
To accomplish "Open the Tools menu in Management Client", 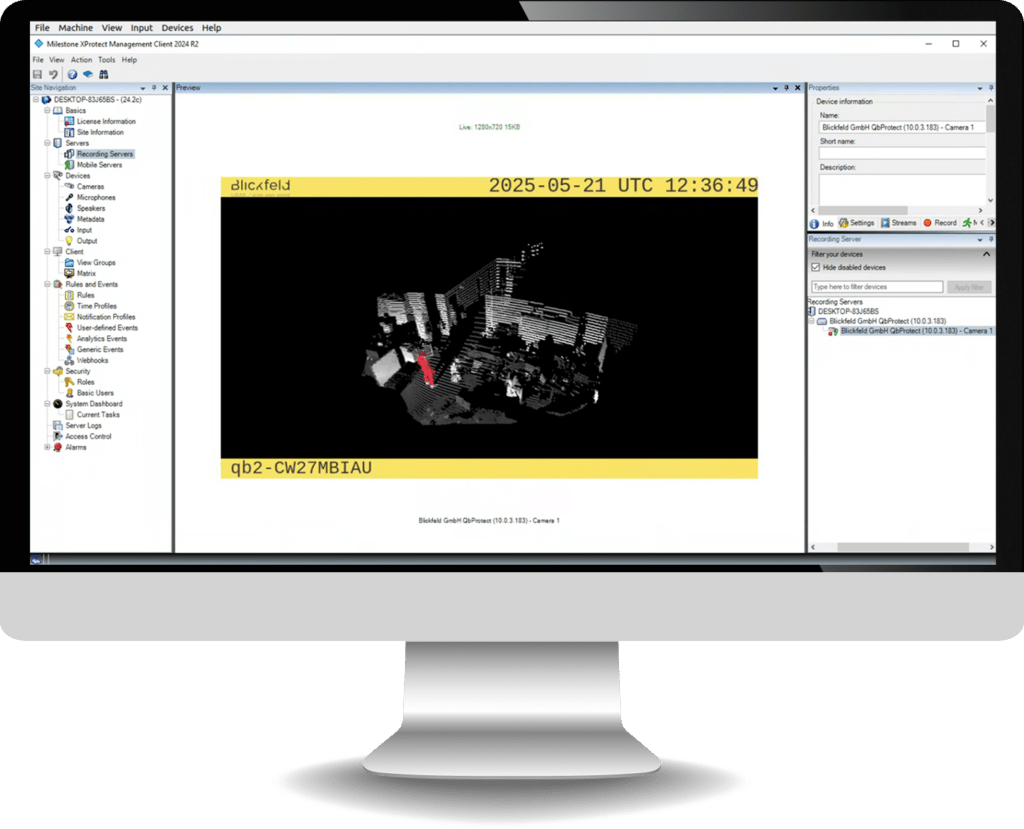I will [106, 59].
